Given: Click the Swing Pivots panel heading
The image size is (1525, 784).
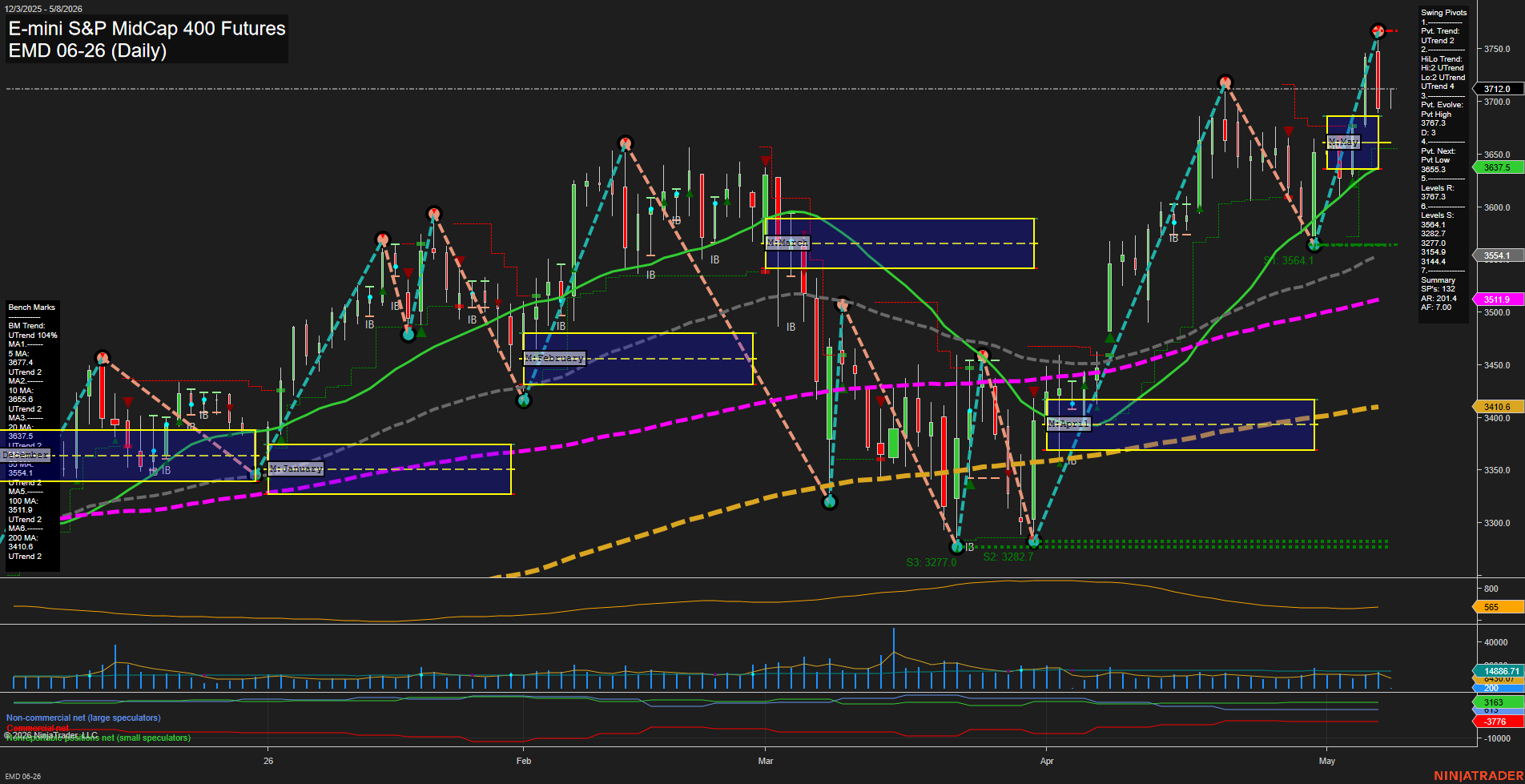Looking at the screenshot, I should point(1444,13).
